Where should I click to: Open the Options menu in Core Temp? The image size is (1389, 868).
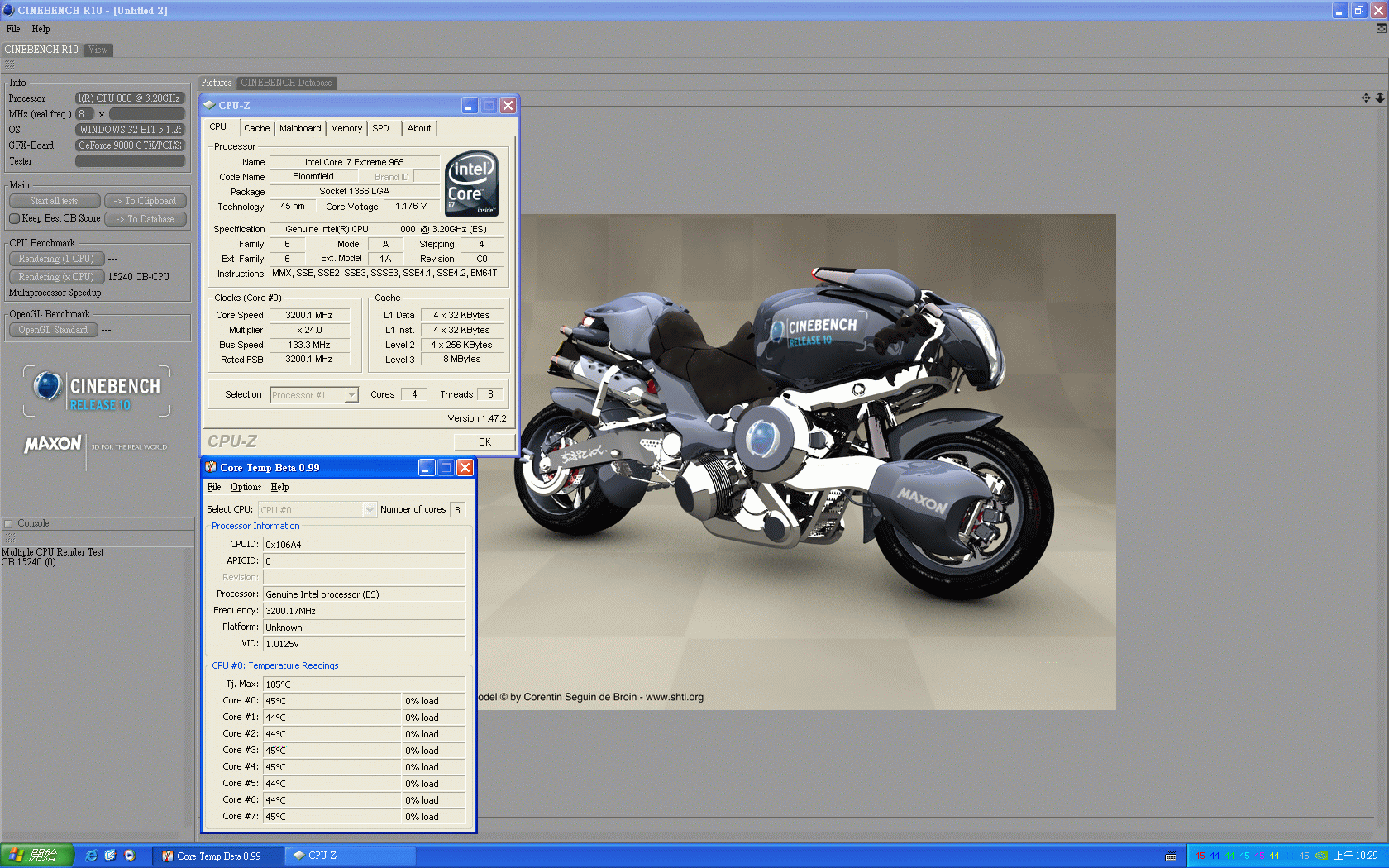coord(246,488)
